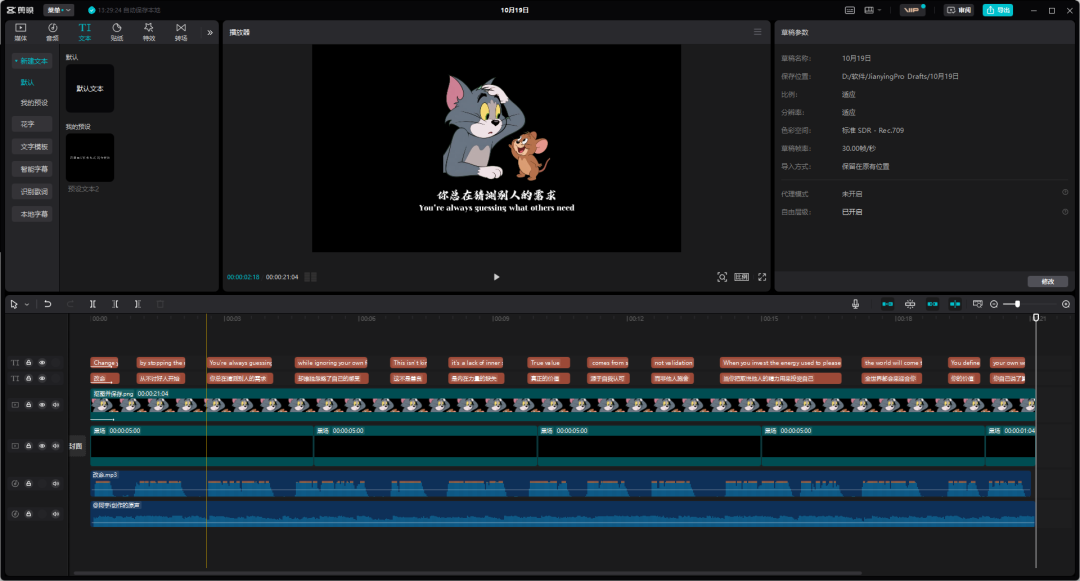Image resolution: width=1080 pixels, height=581 pixels.
Task: Open the Stickers (贴纸) panel
Action: 116,32
